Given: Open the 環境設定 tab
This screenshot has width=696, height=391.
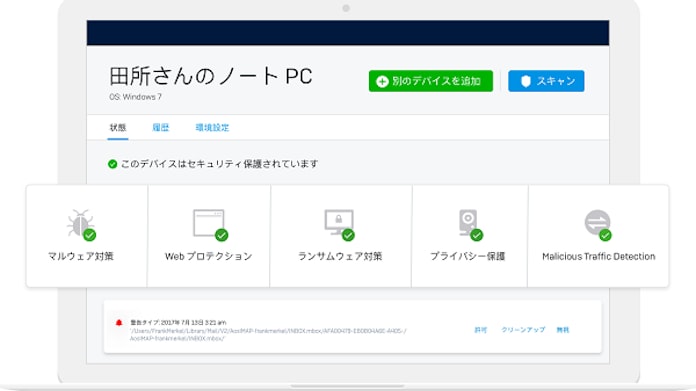Looking at the screenshot, I should 212,128.
